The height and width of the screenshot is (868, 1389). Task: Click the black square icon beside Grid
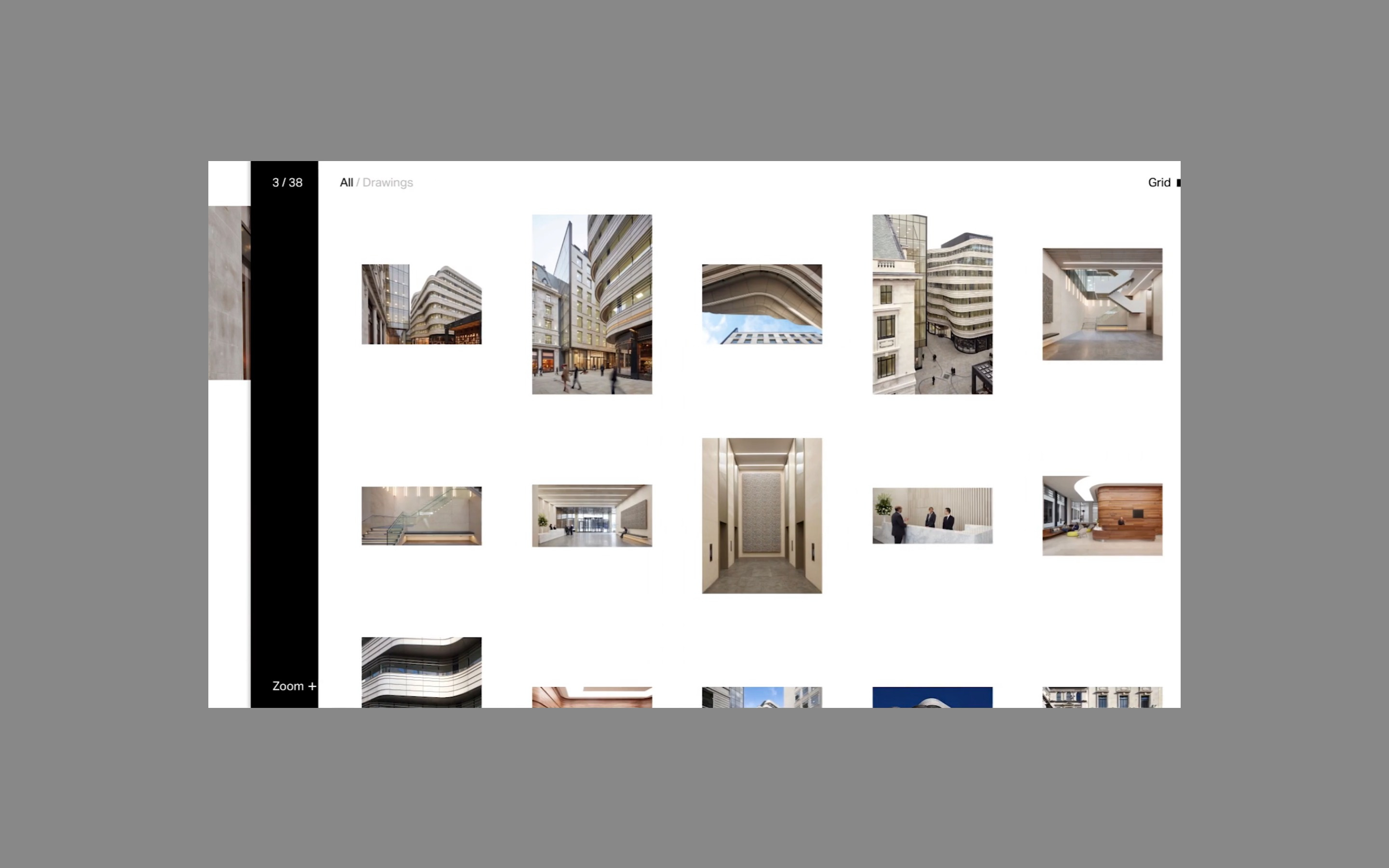[1178, 183]
